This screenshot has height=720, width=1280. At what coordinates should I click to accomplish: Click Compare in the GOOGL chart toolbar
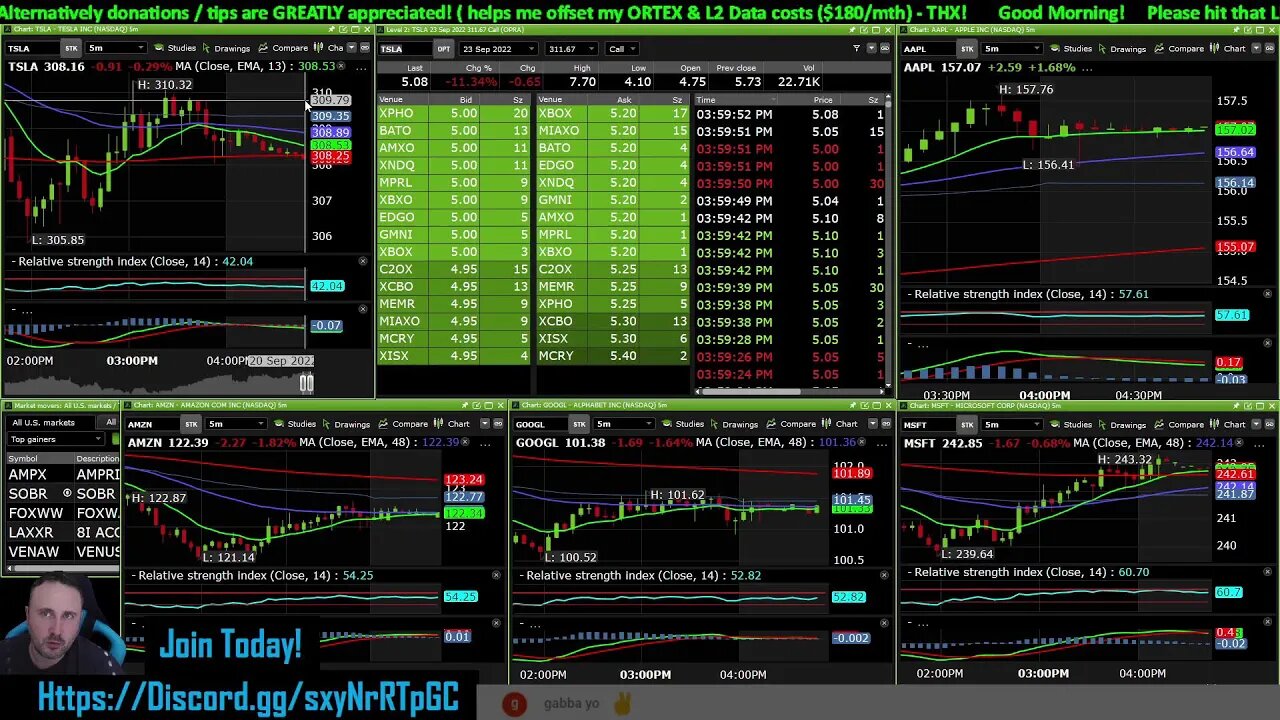coord(792,424)
